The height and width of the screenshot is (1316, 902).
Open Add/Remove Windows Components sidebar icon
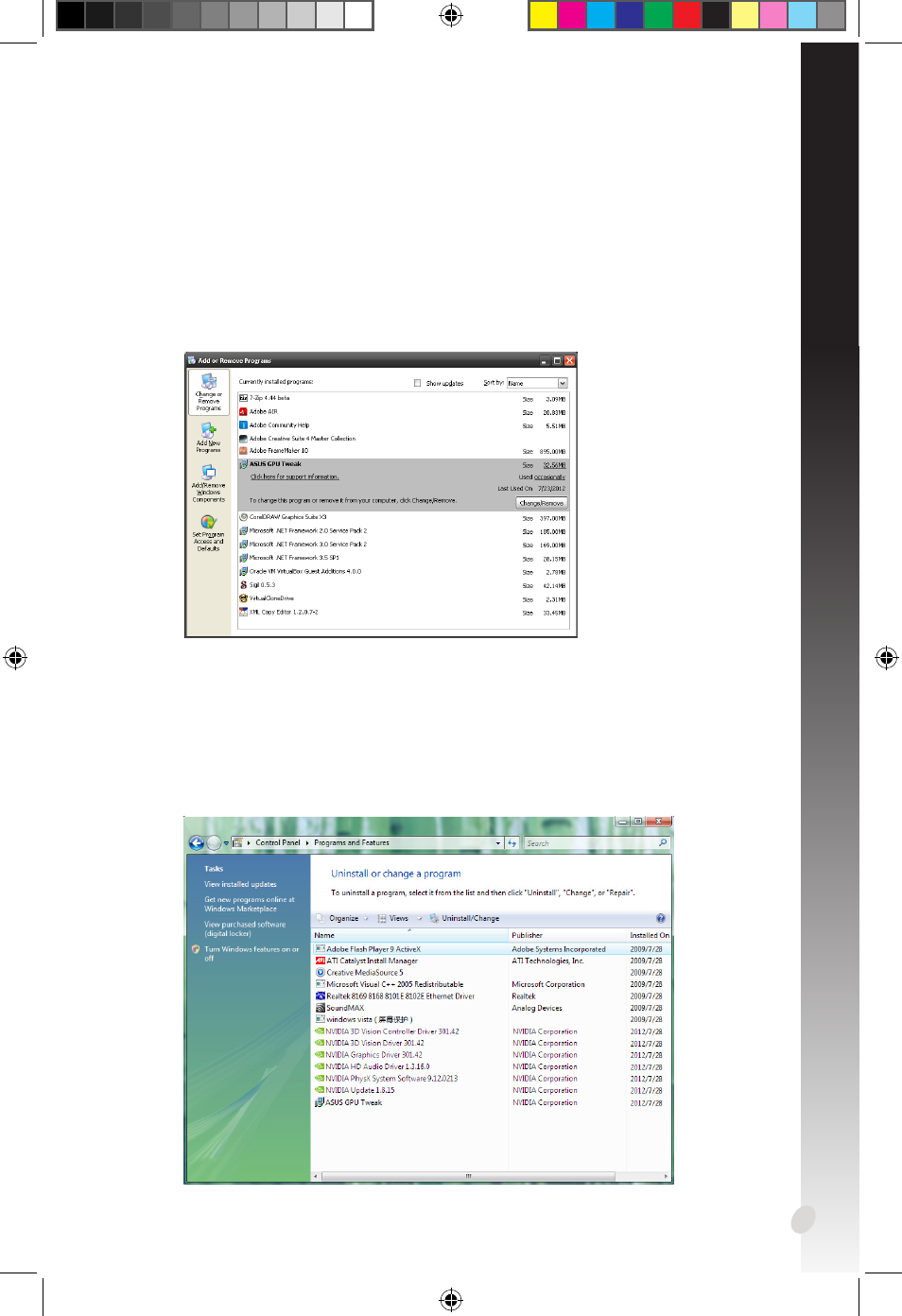[209, 472]
